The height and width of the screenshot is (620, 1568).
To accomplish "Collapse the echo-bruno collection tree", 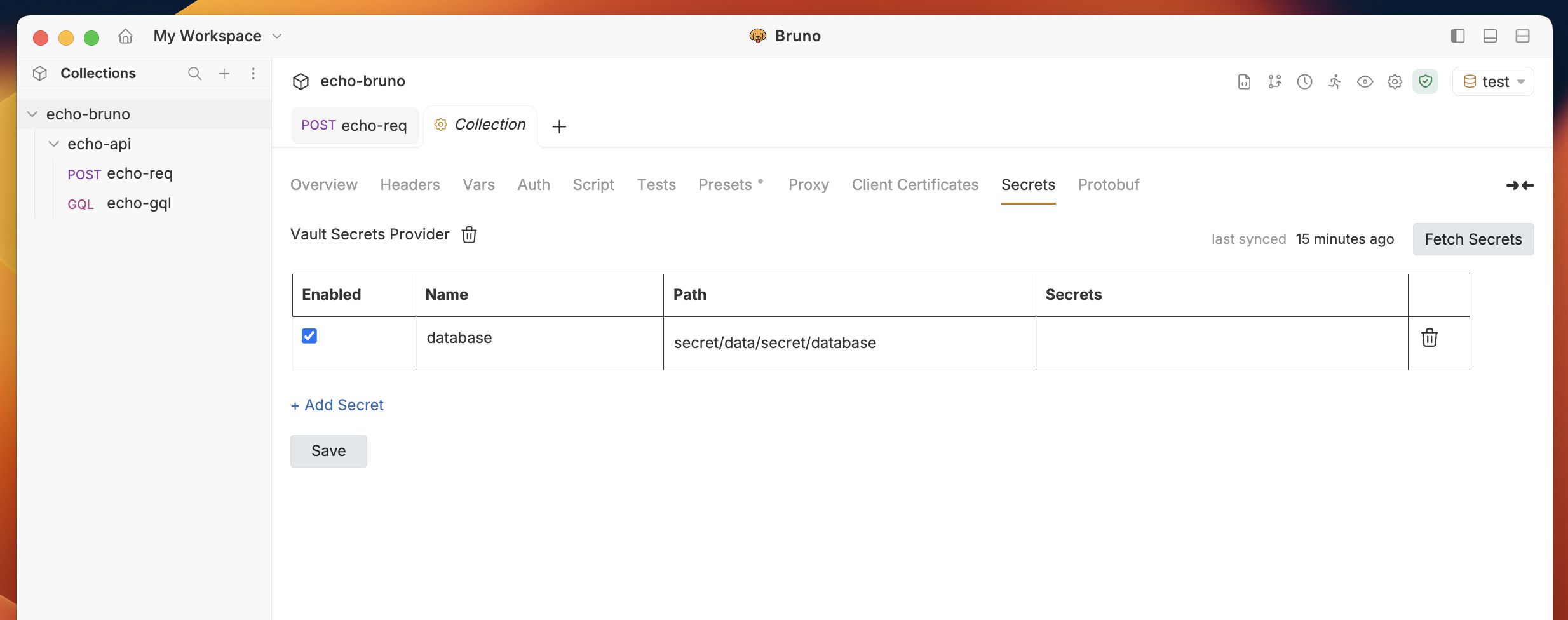I will tap(32, 114).
